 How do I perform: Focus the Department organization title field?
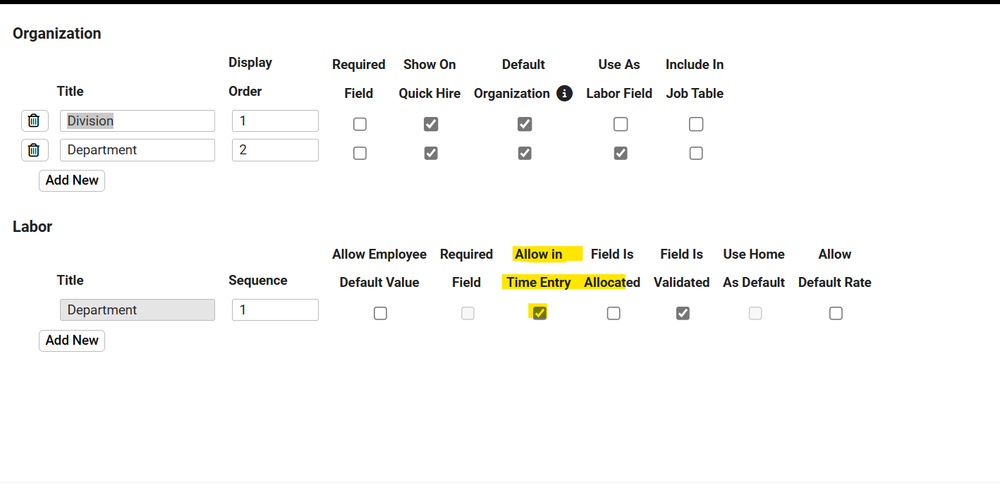pyautogui.click(x=137, y=150)
